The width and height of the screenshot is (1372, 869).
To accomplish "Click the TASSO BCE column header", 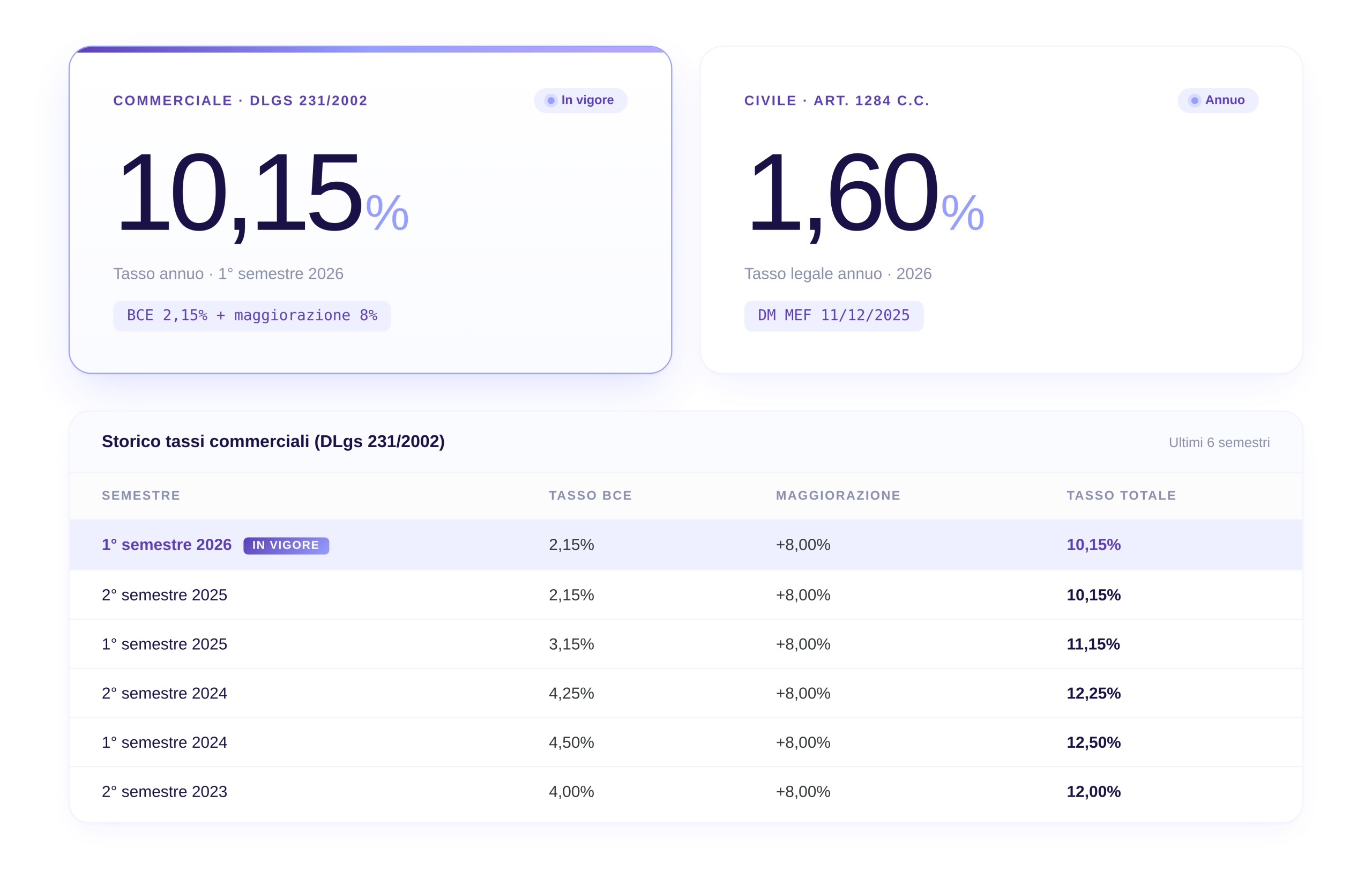I will point(590,496).
